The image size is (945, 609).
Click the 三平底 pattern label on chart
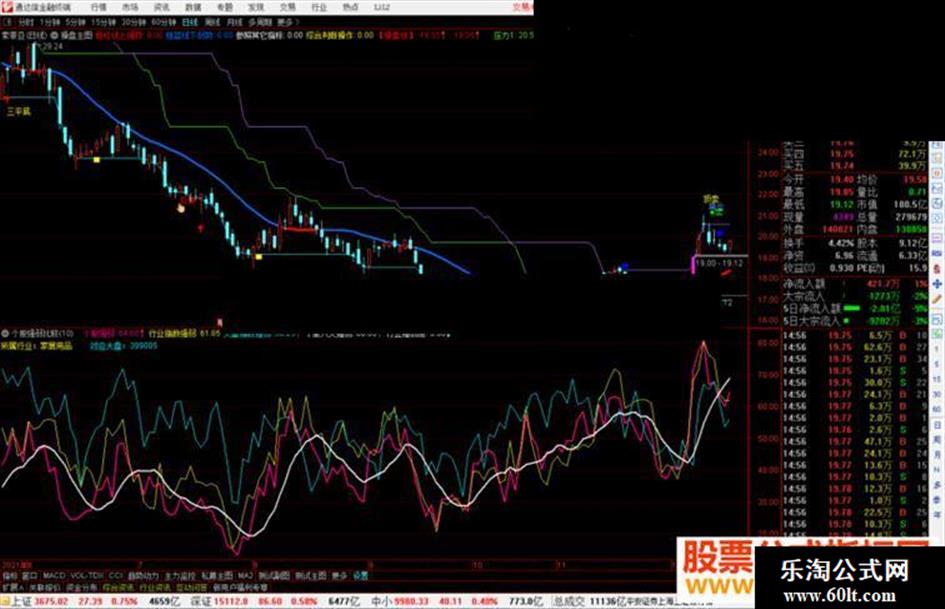19,111
